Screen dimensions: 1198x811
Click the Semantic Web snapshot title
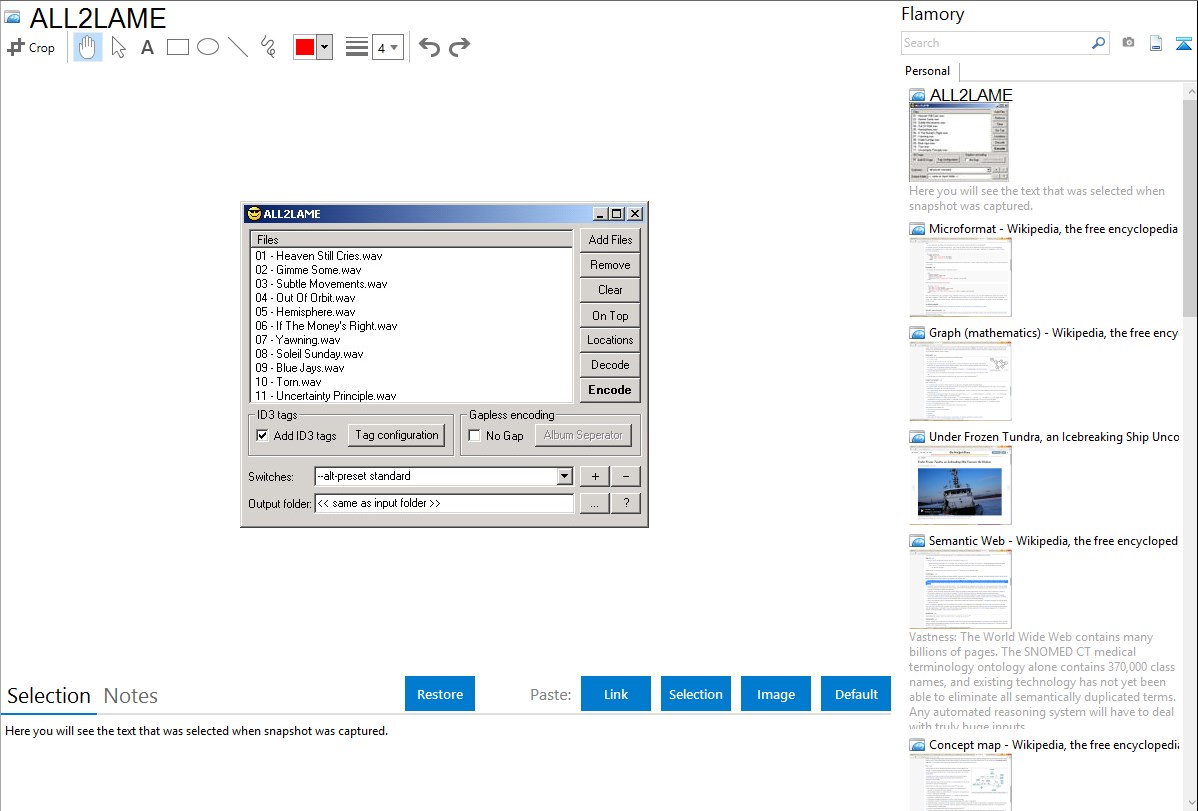pos(1053,540)
